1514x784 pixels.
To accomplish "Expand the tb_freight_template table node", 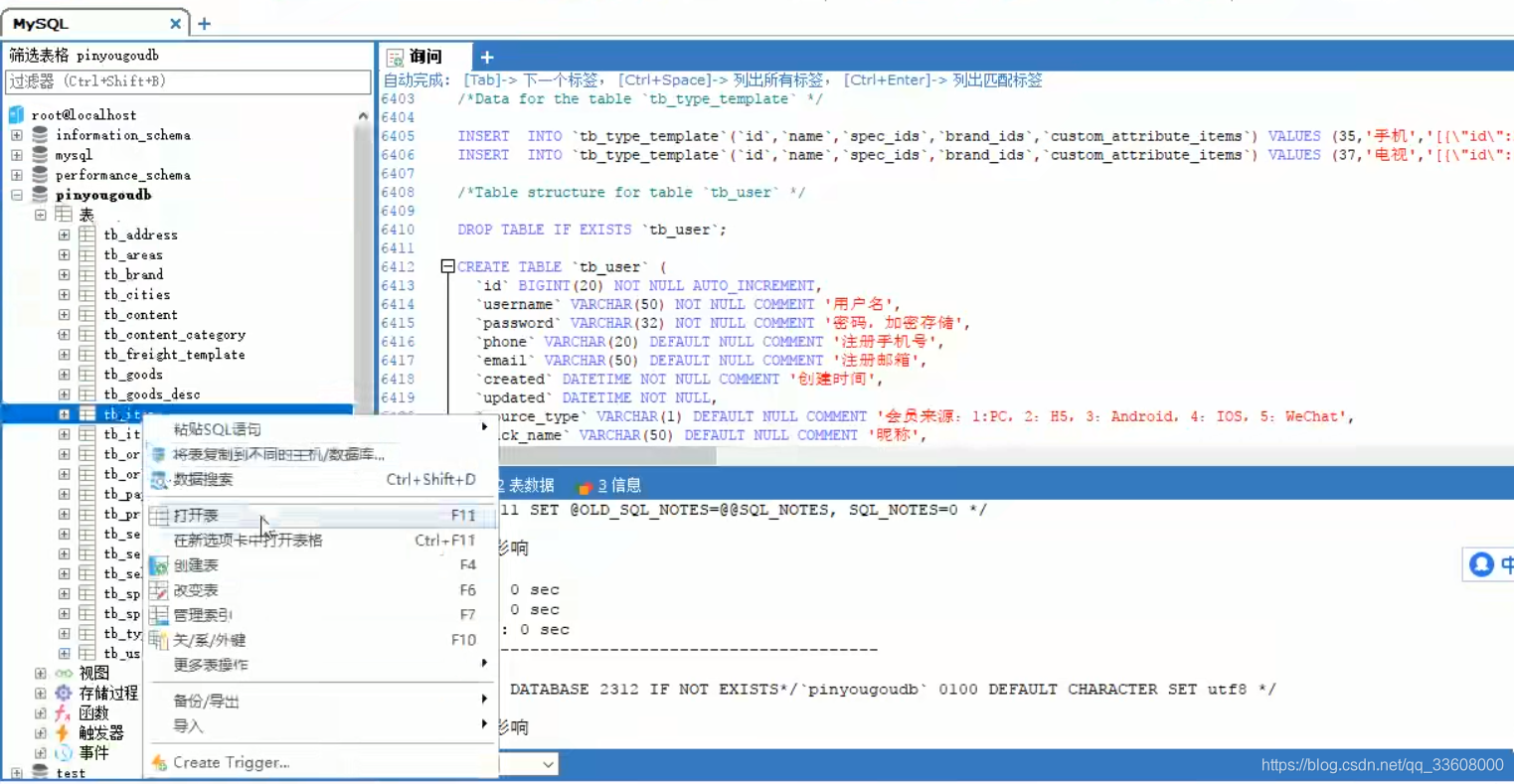I will tap(65, 355).
